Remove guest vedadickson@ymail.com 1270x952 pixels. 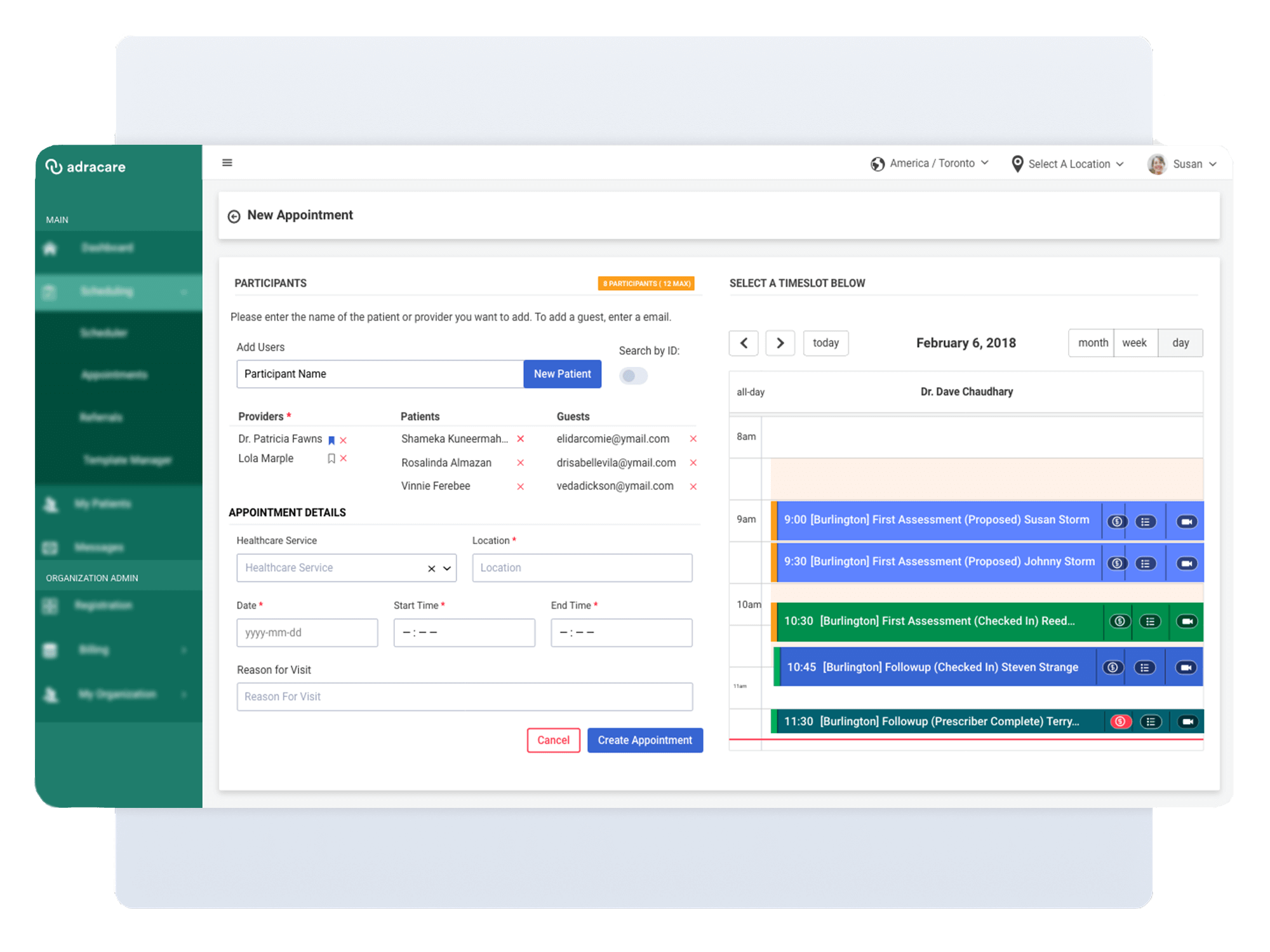[693, 487]
